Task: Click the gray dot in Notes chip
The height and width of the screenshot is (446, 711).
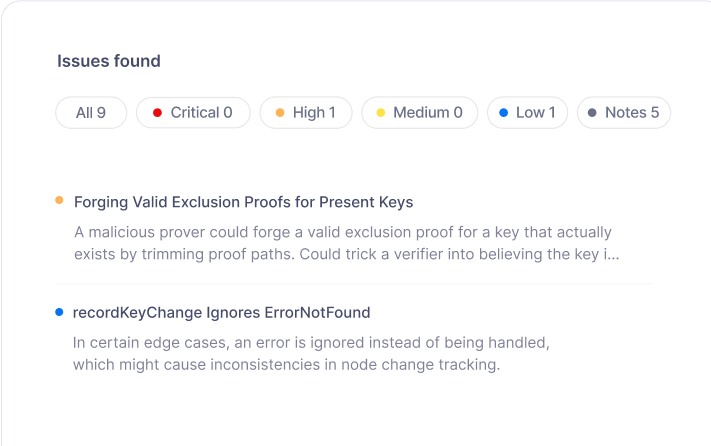Action: click(x=592, y=113)
